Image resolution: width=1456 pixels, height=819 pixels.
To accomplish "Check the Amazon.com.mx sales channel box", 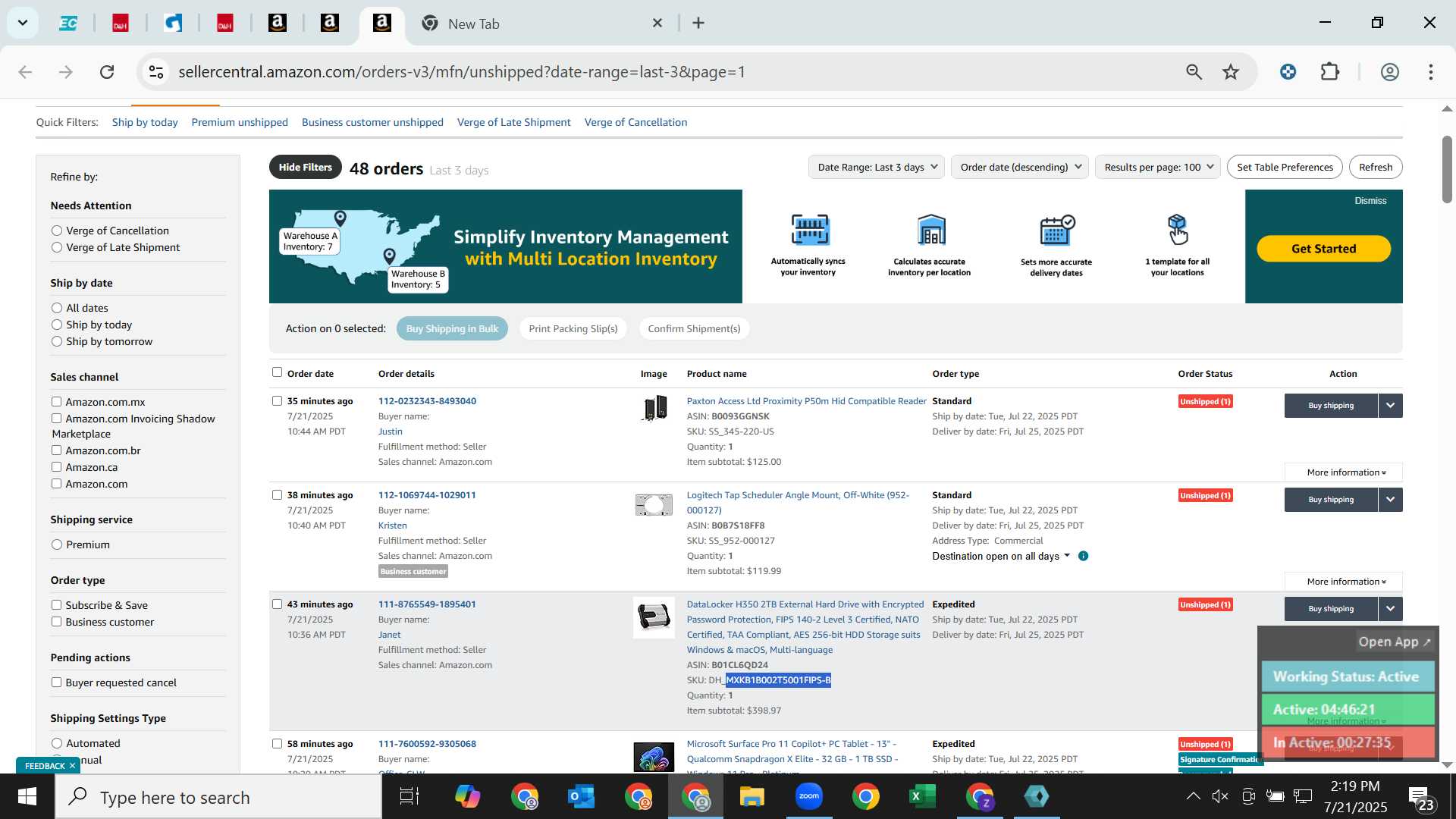I will pyautogui.click(x=56, y=402).
